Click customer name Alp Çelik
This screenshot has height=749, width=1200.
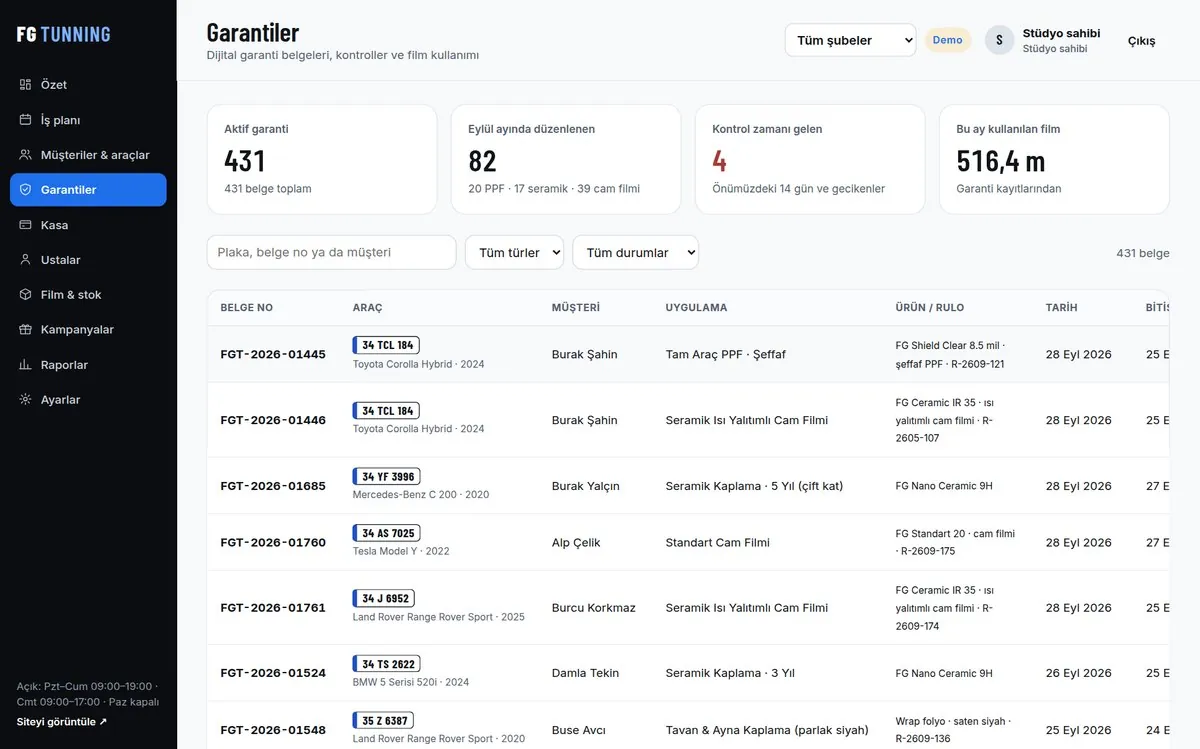coord(576,543)
